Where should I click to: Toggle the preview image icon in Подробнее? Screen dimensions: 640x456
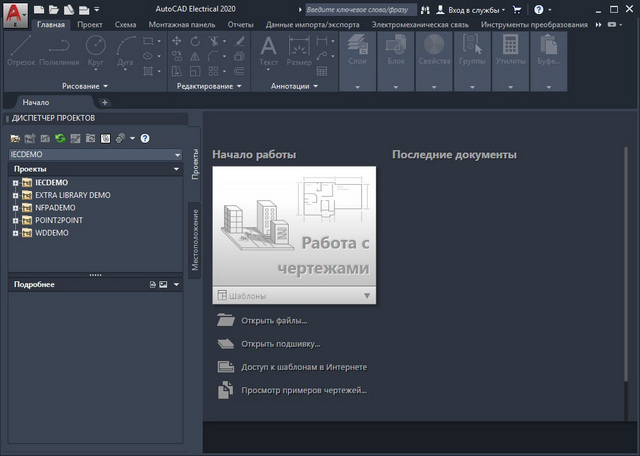[164, 285]
